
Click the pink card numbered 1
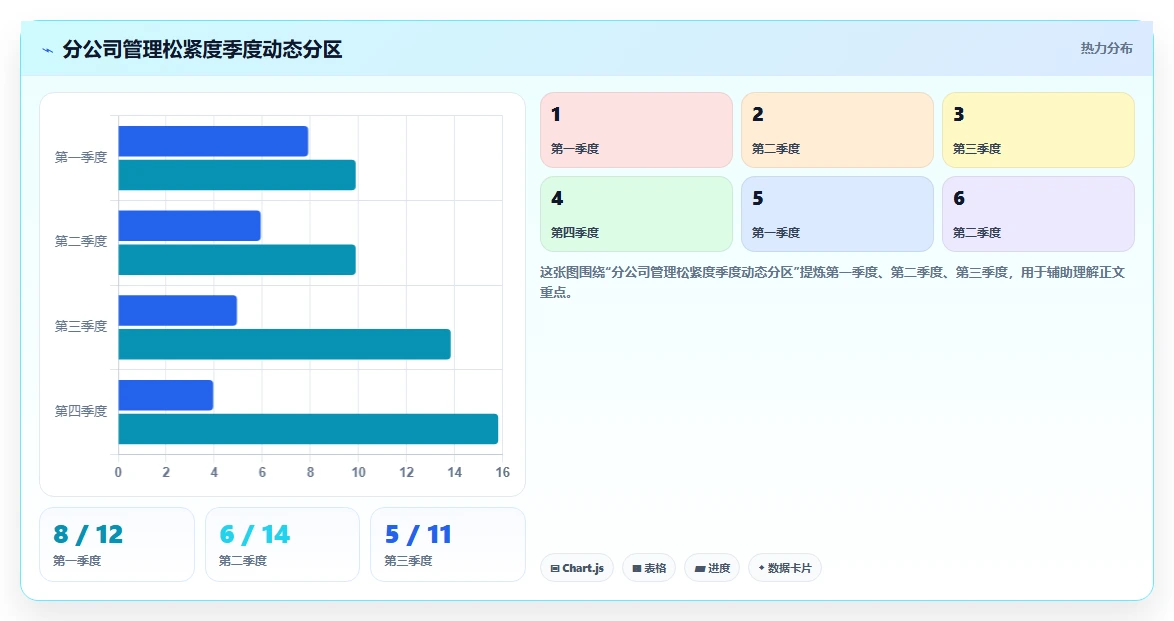(636, 130)
